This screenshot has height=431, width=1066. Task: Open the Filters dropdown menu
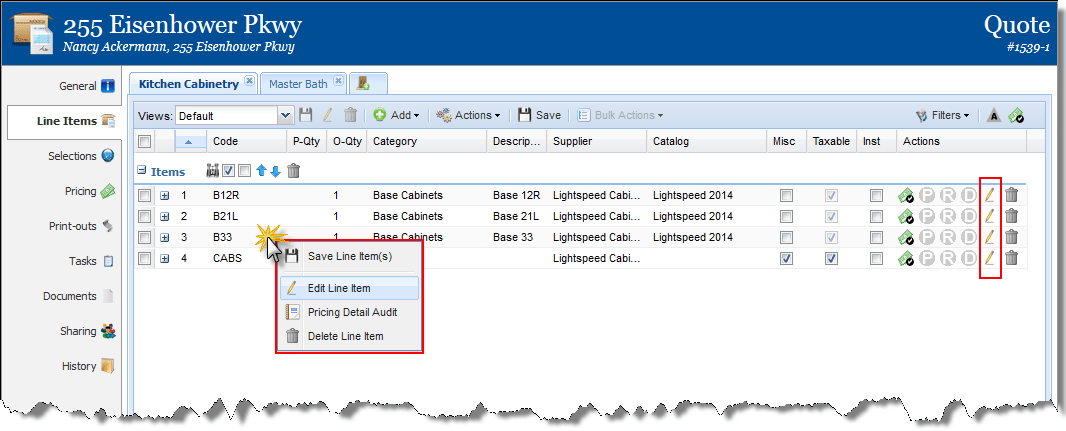942,116
